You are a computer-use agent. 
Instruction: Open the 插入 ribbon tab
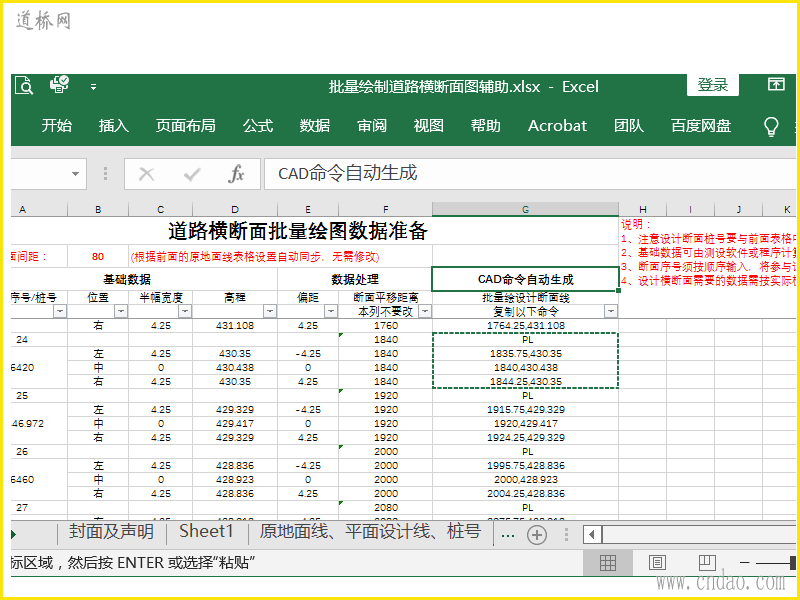tap(114, 126)
